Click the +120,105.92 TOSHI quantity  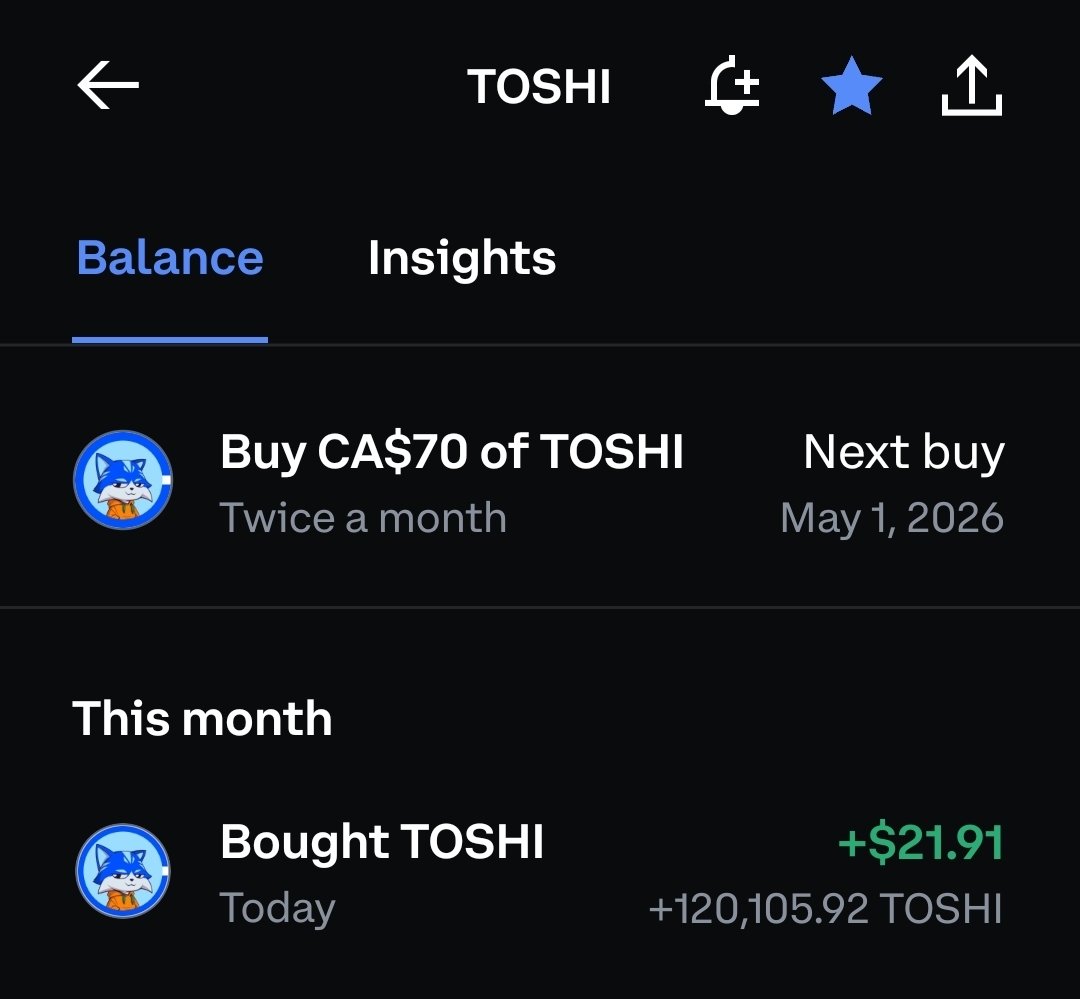pos(825,909)
